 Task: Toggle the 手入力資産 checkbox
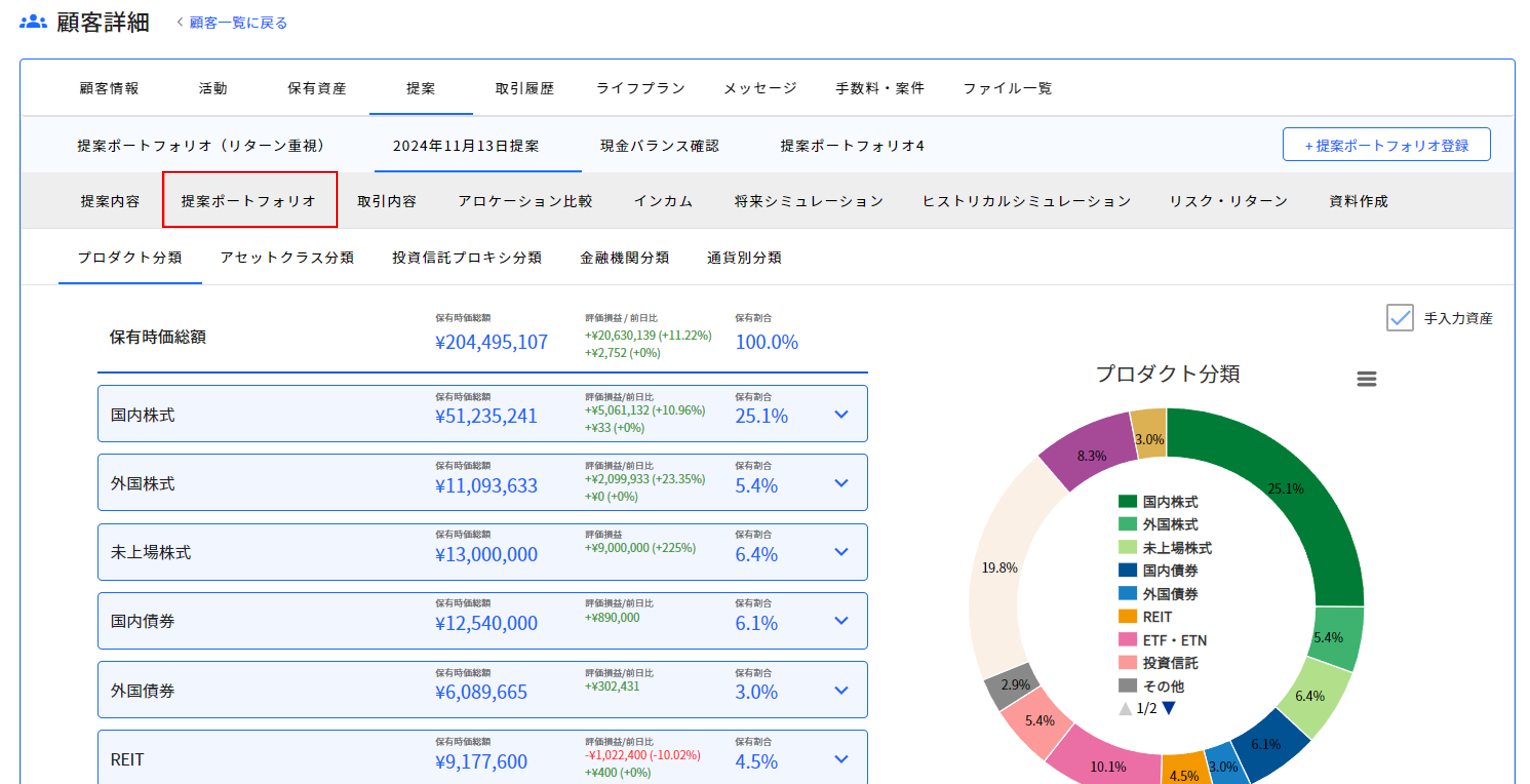click(x=1399, y=318)
